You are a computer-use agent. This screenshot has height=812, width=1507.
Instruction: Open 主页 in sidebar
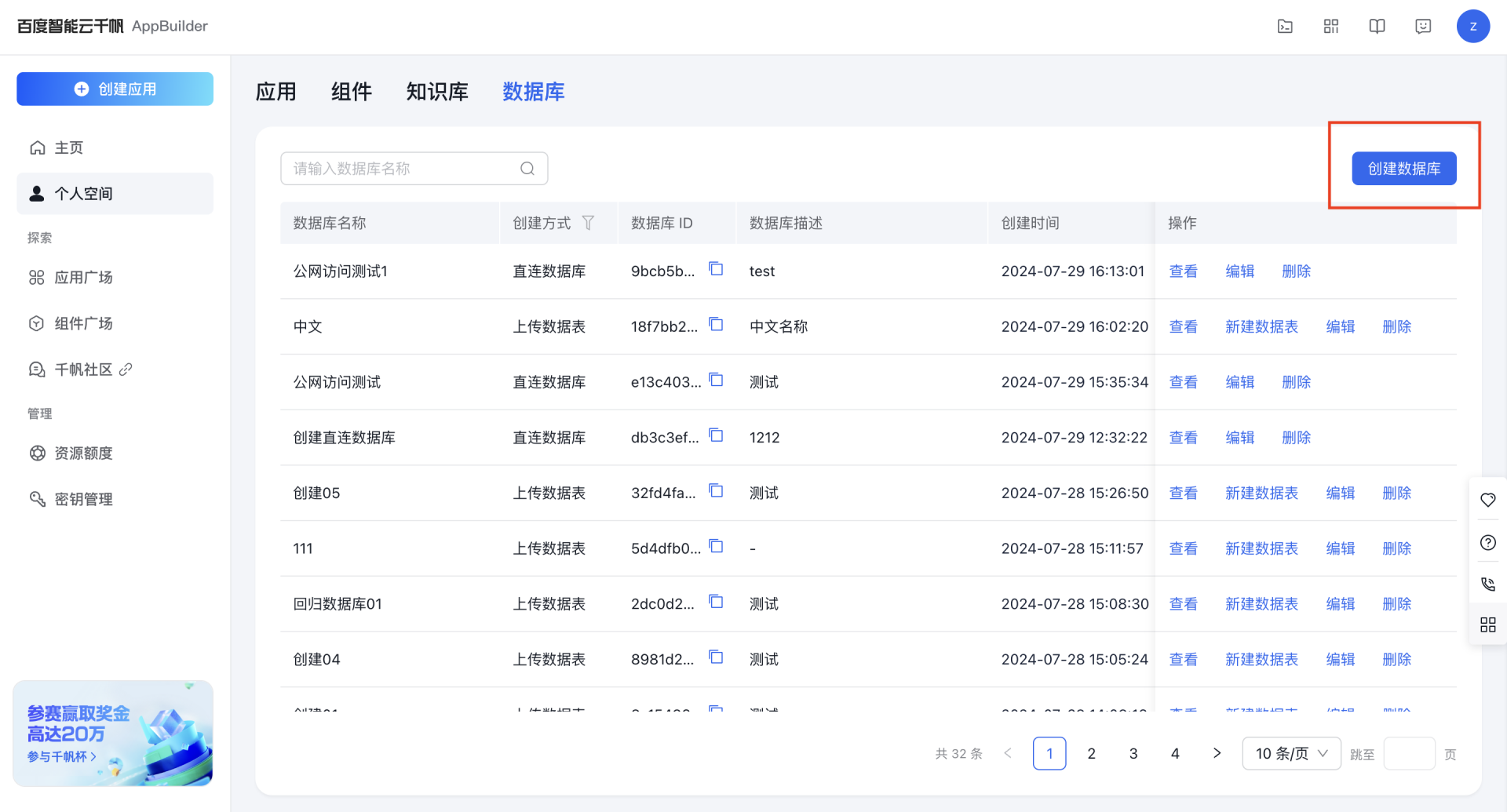115,147
